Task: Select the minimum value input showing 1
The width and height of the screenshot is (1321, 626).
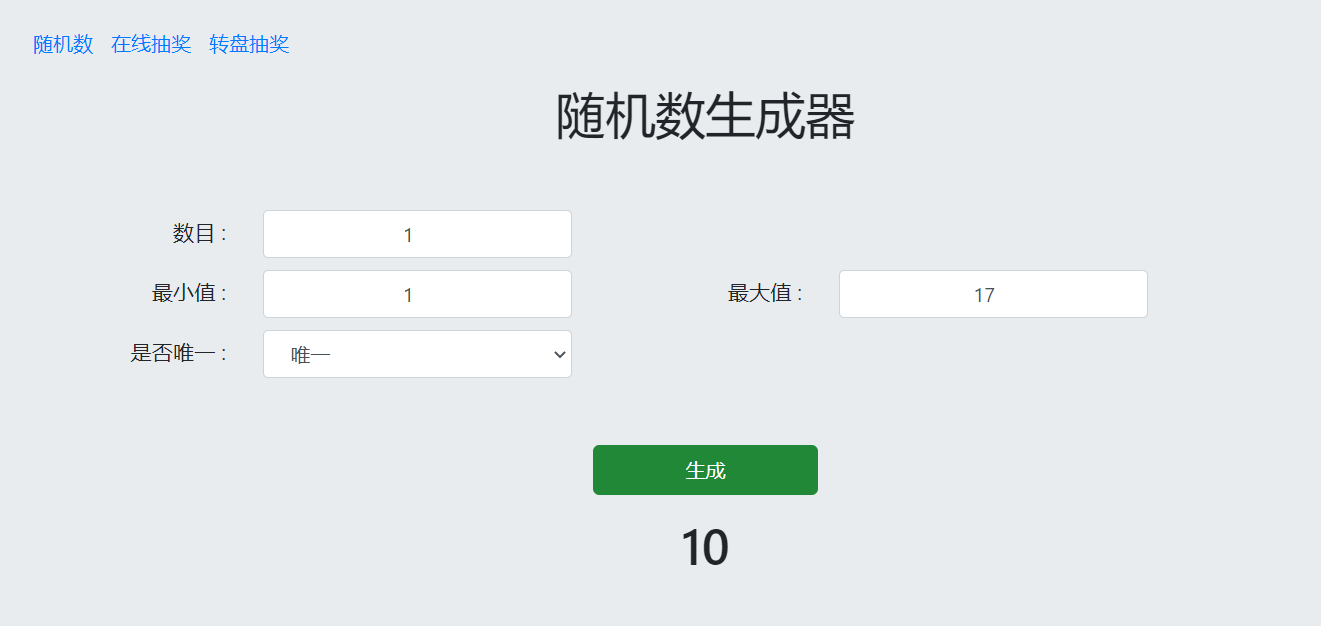Action: point(416,293)
